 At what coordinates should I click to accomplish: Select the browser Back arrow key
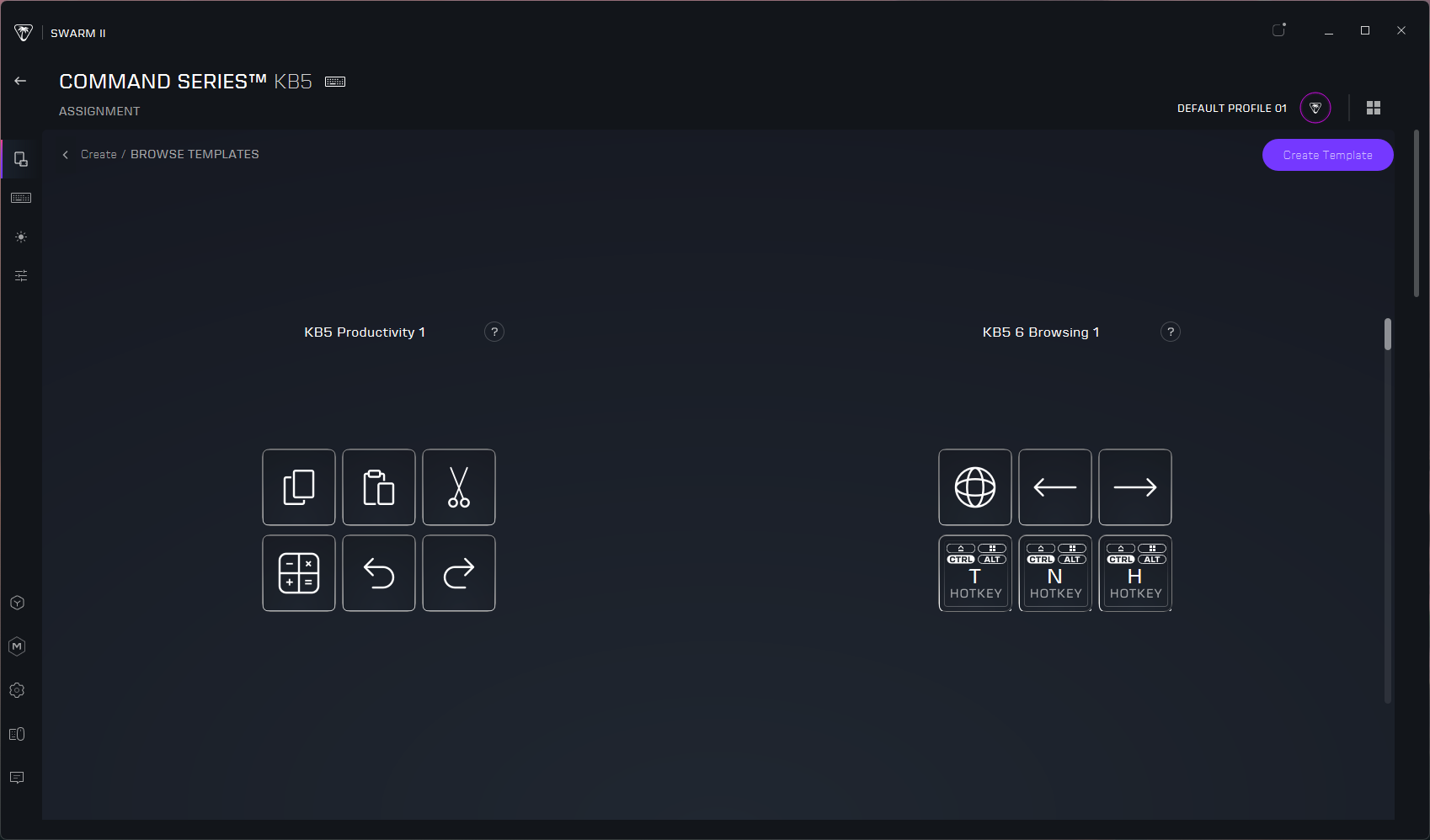1055,487
